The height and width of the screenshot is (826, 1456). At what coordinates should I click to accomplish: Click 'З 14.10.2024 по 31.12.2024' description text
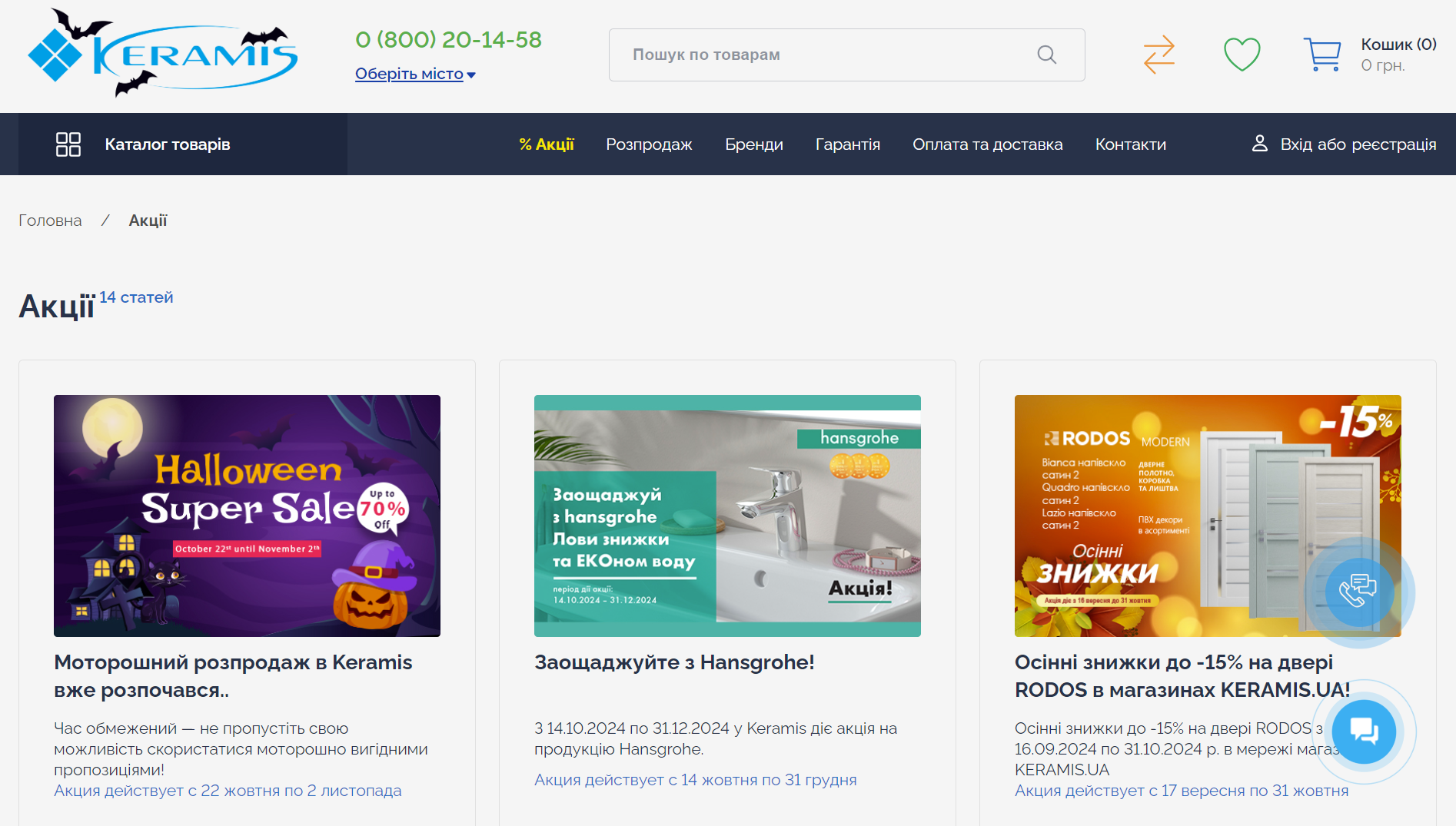(x=716, y=738)
